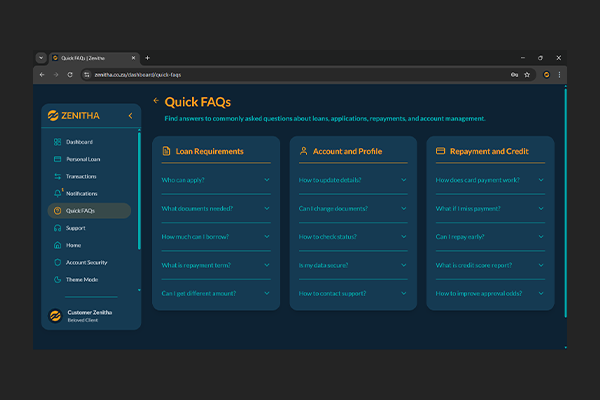Viewport: 600px width, 400px height.
Task: Click the Dashboard icon in sidebar
Action: tap(57, 142)
